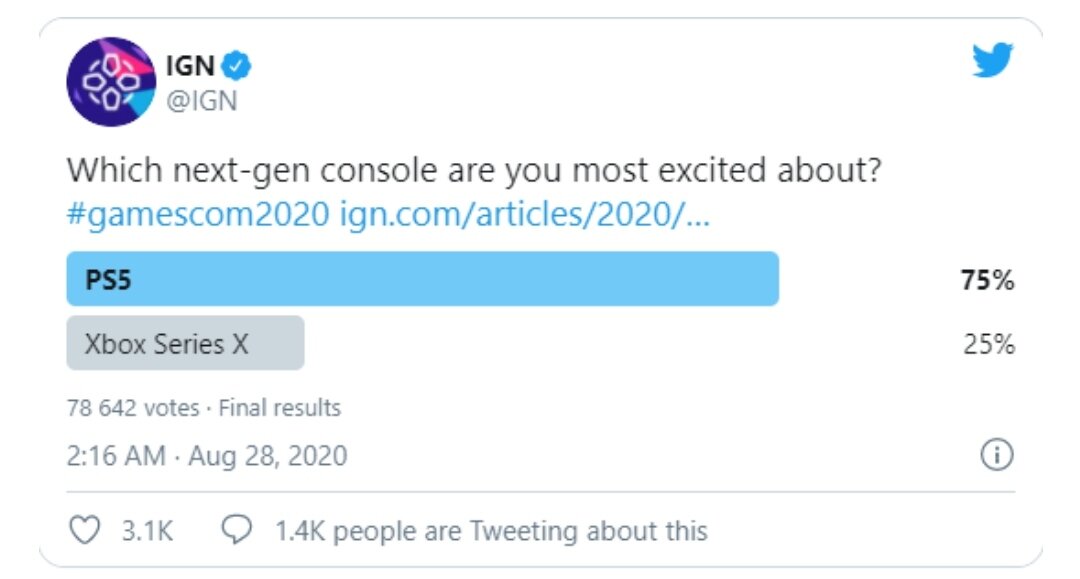The height and width of the screenshot is (579, 1080).
Task: Click the tweet question text
Action: pyautogui.click(x=474, y=170)
